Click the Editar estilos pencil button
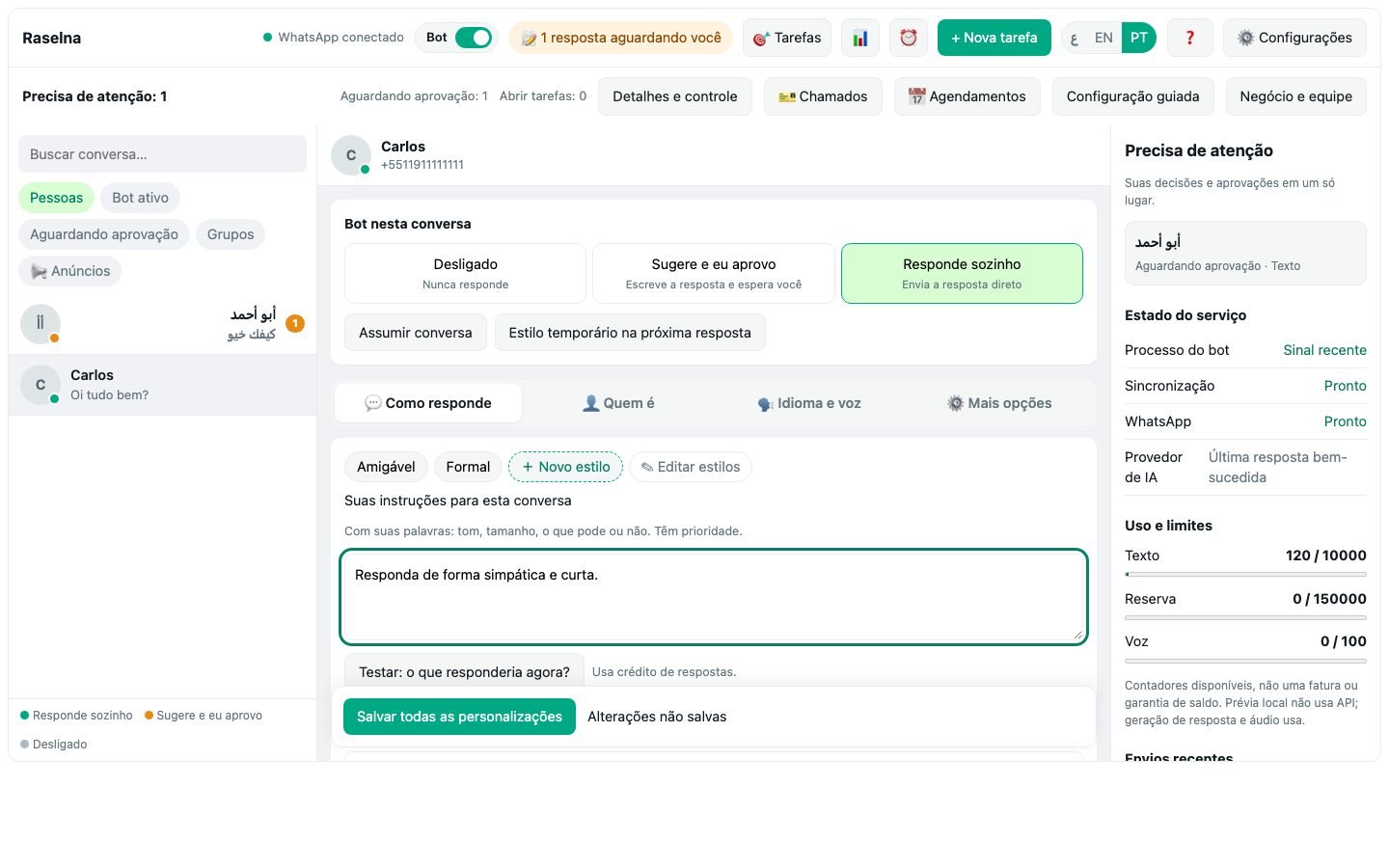 [691, 467]
